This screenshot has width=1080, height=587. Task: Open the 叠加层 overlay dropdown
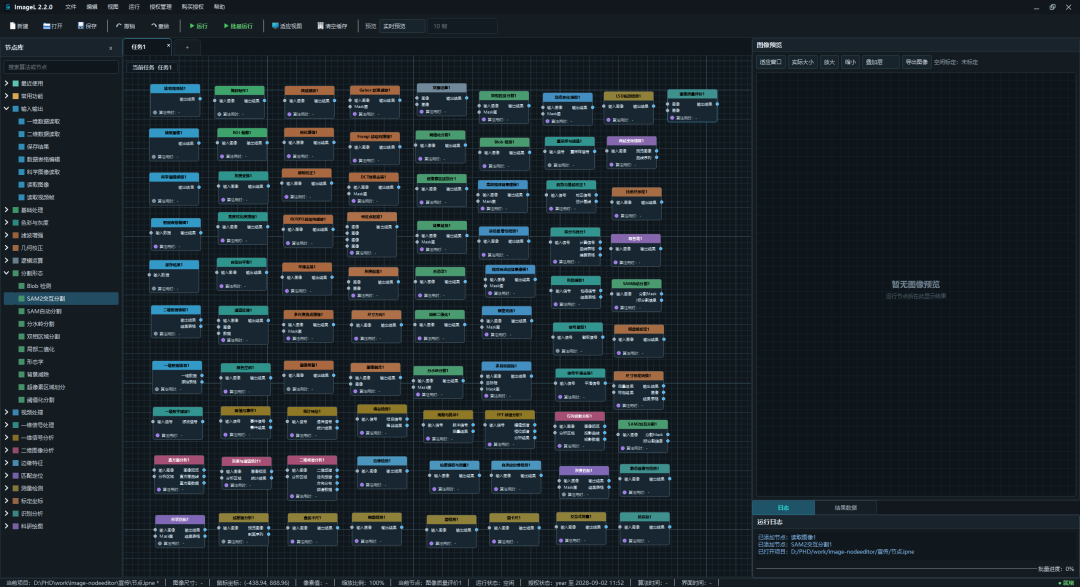point(881,62)
